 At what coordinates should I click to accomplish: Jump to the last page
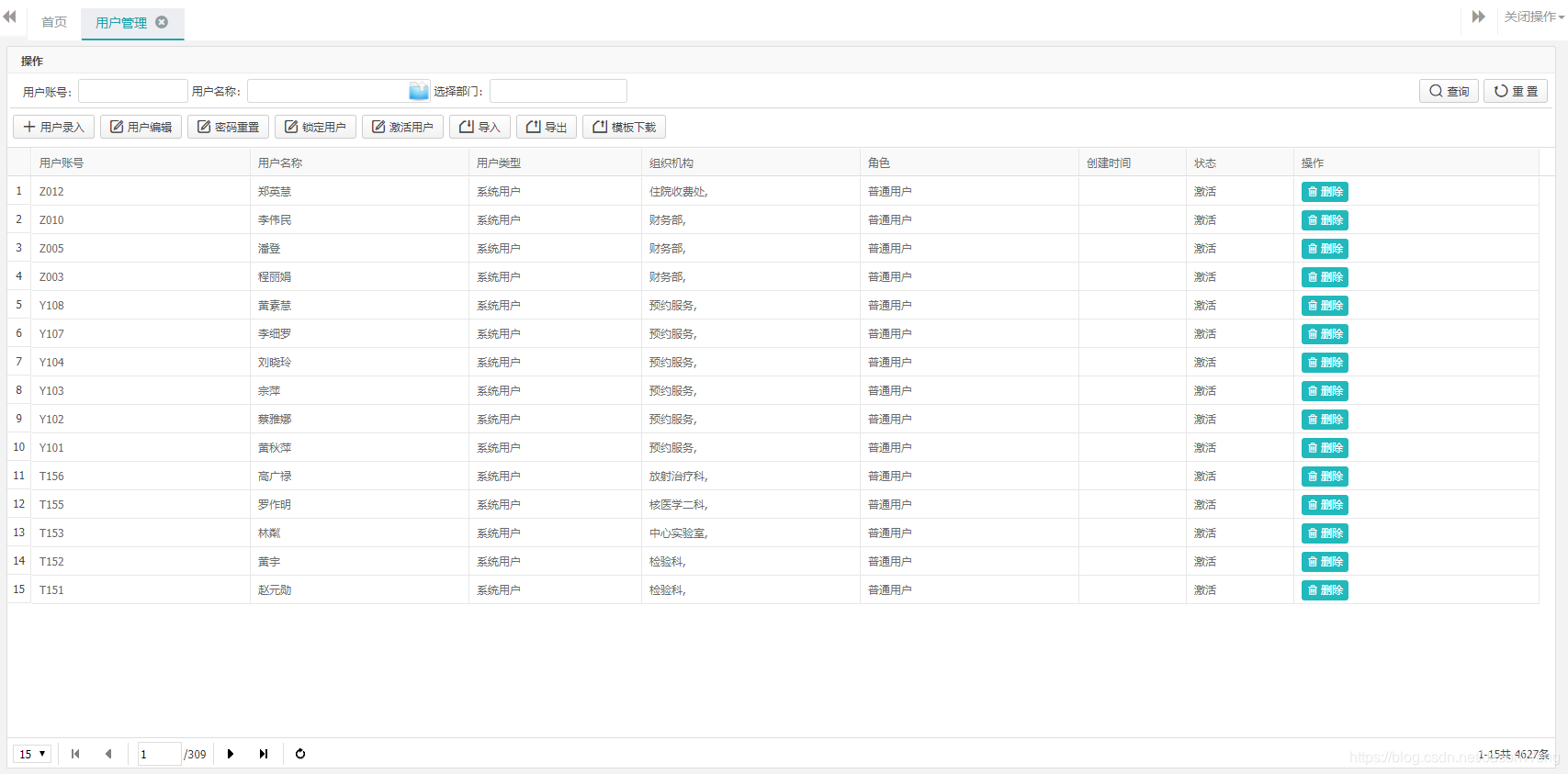coord(264,754)
